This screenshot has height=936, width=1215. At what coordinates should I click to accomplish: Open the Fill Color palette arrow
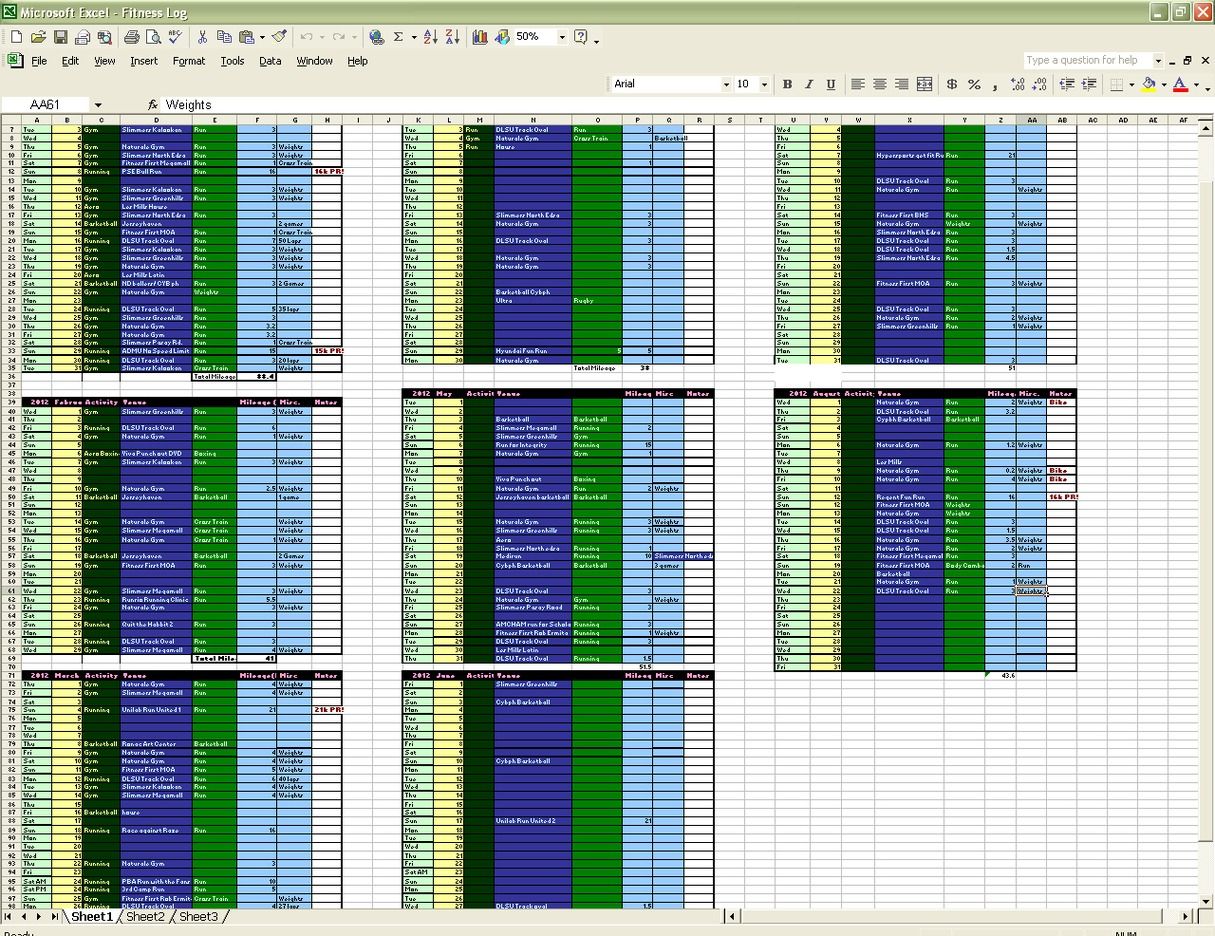[x=1164, y=85]
